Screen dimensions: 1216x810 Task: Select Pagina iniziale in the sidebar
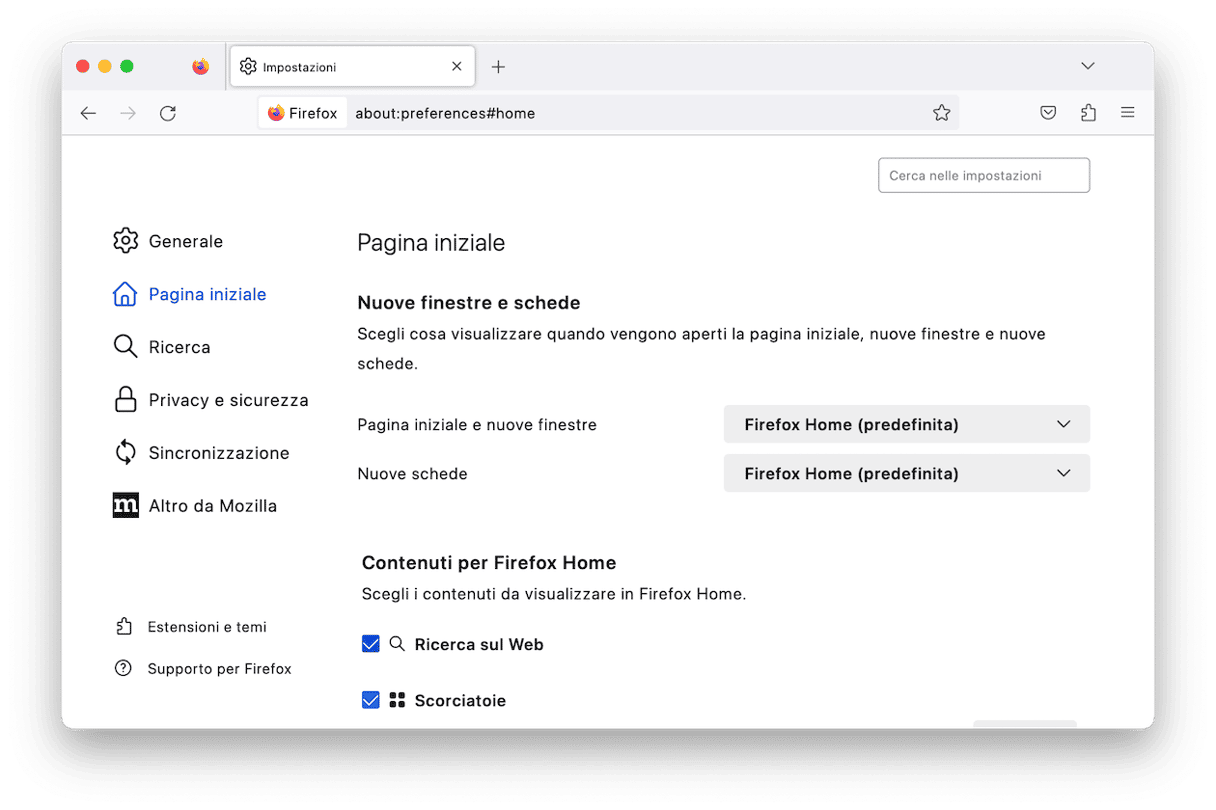coord(208,294)
